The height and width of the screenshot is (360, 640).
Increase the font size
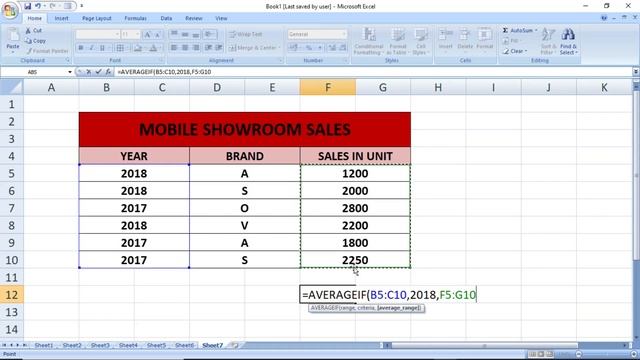(x=147, y=35)
